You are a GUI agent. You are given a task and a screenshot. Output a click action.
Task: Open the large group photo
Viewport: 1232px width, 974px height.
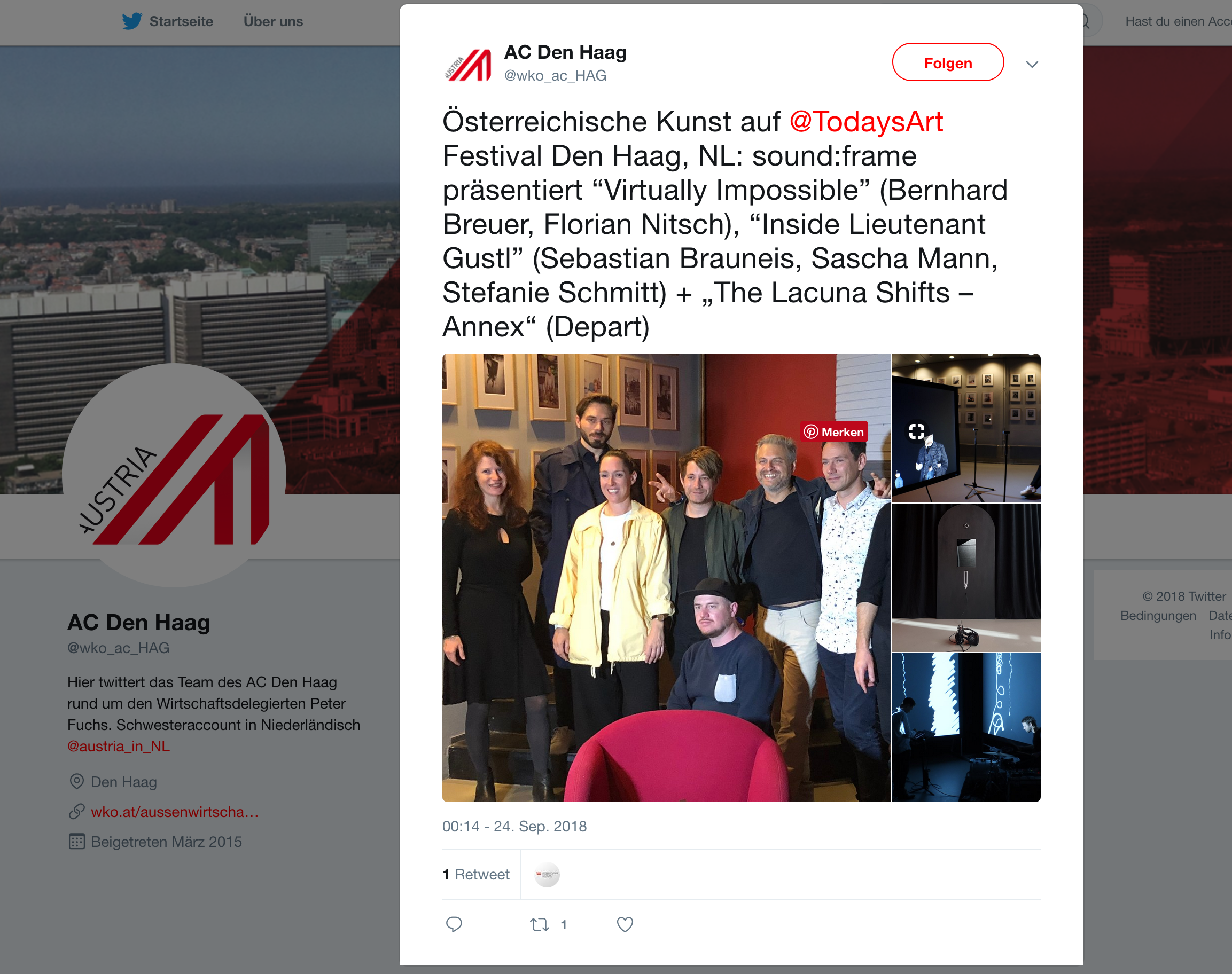point(666,577)
